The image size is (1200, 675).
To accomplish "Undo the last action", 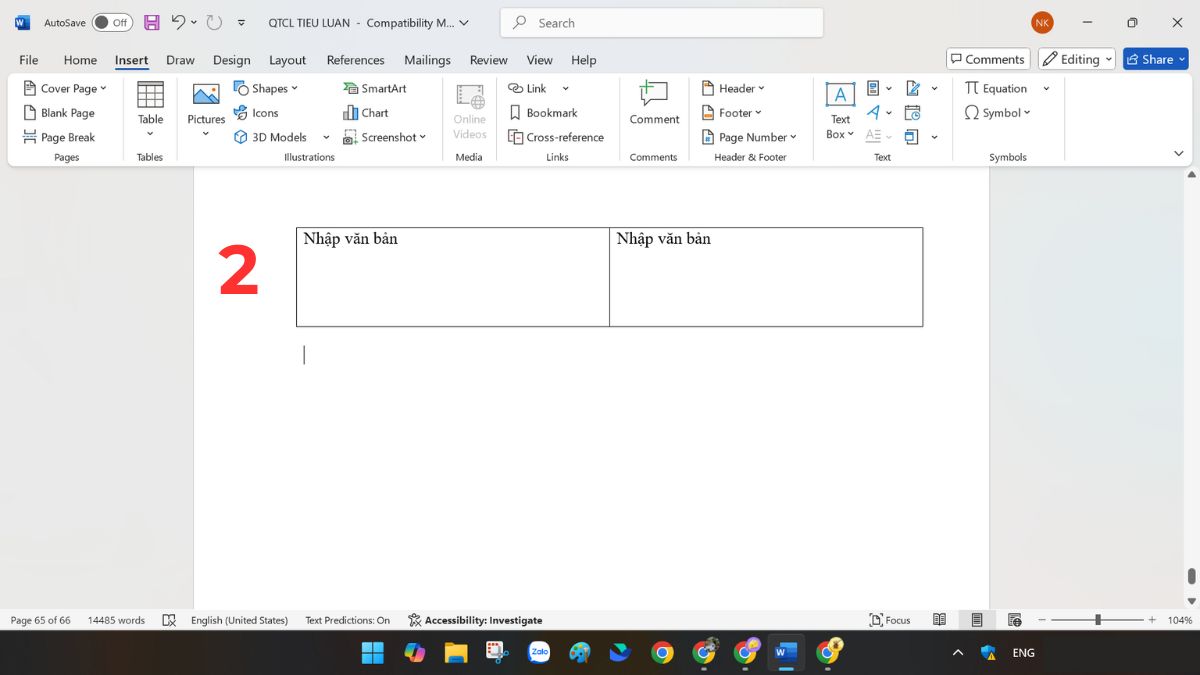I will coord(178,22).
